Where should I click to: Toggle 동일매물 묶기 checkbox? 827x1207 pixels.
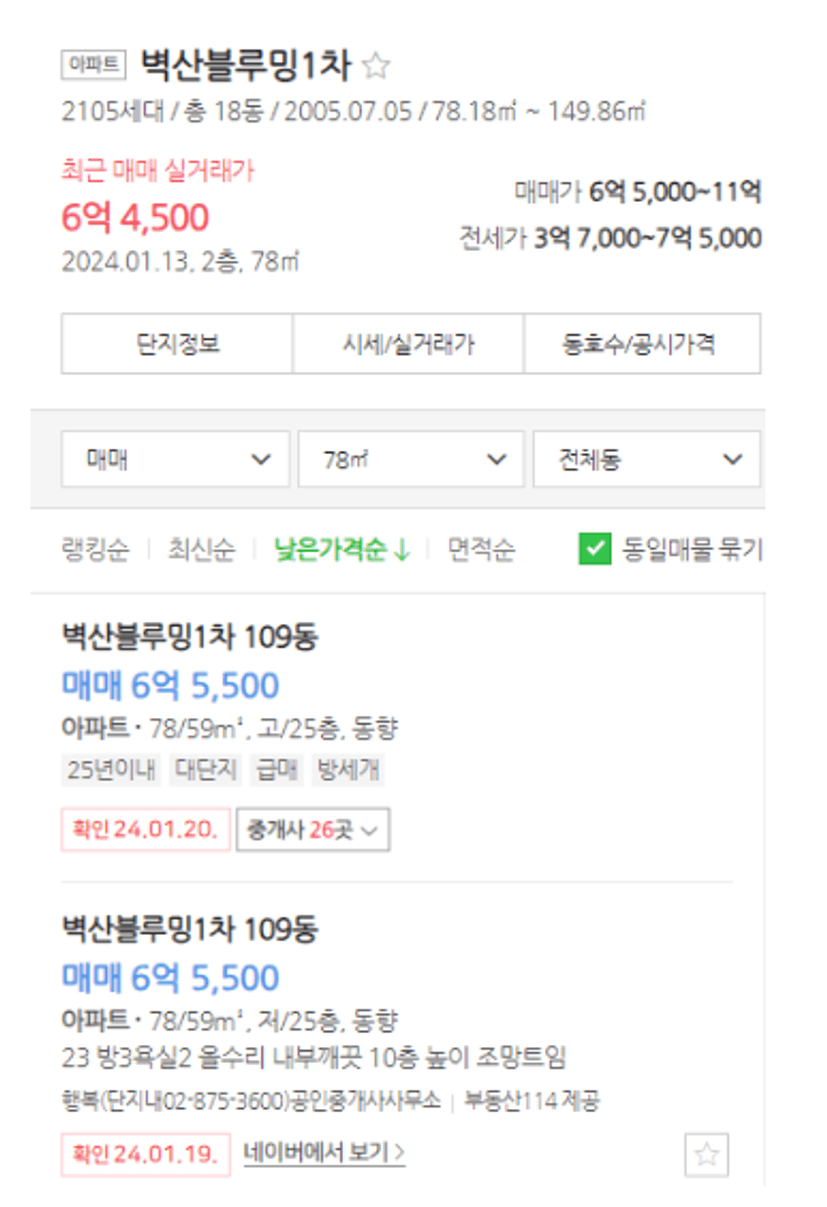(x=594, y=548)
